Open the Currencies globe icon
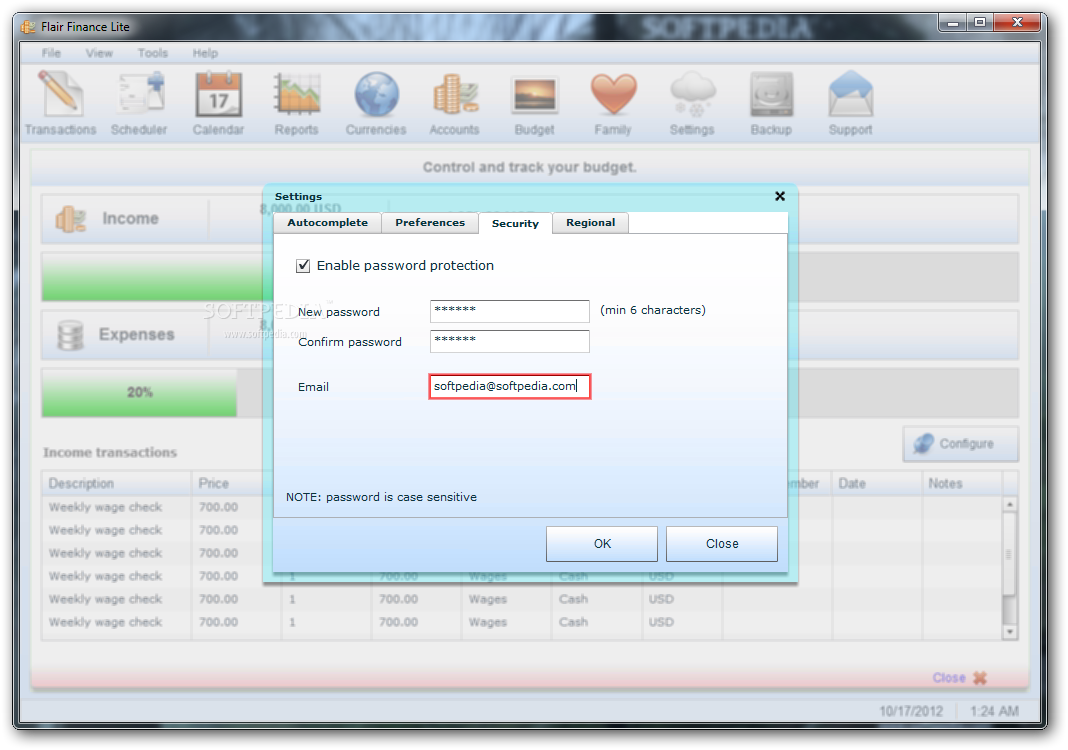 [x=376, y=104]
